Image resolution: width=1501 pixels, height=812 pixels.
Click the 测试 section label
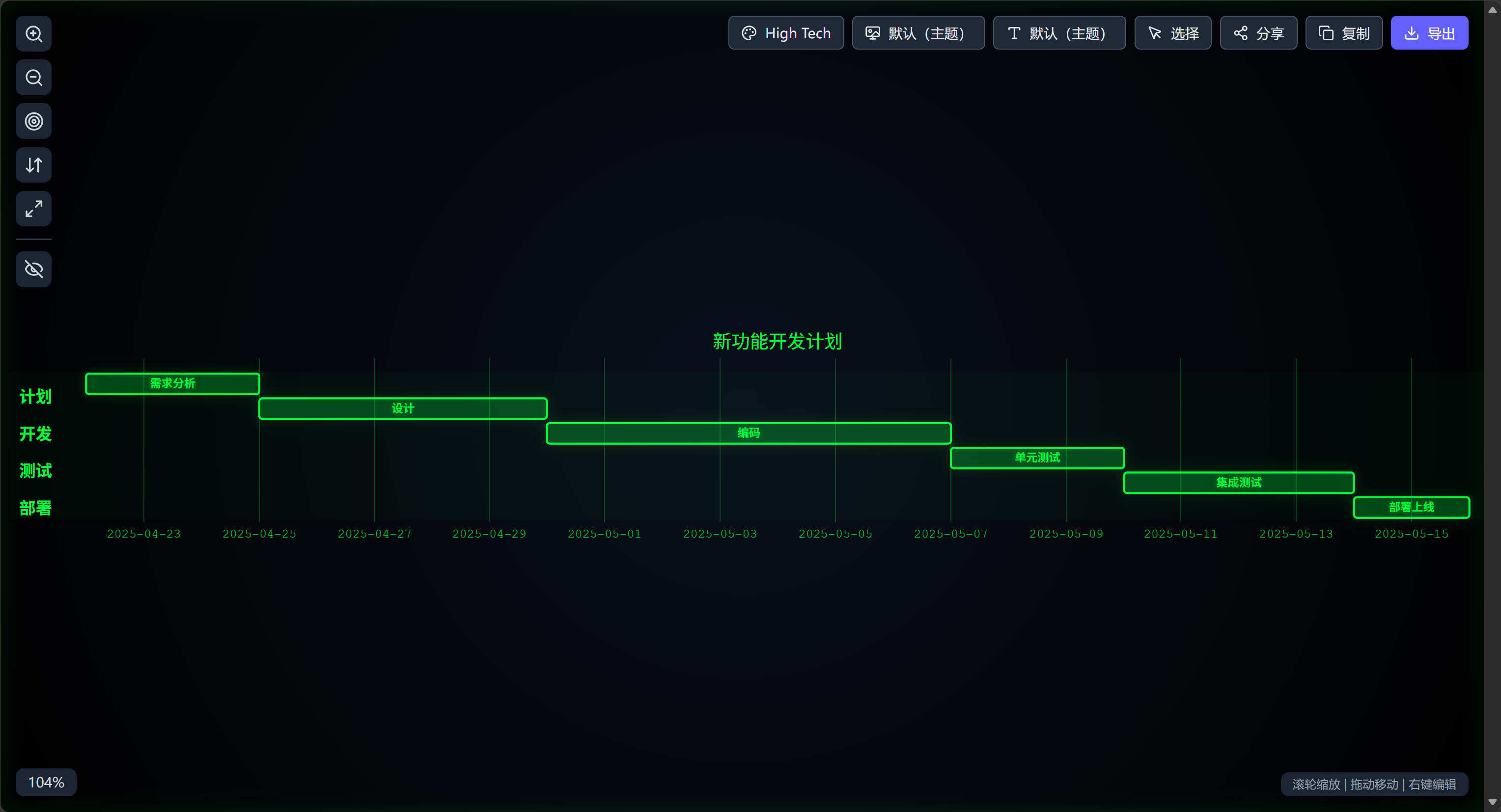coord(35,471)
